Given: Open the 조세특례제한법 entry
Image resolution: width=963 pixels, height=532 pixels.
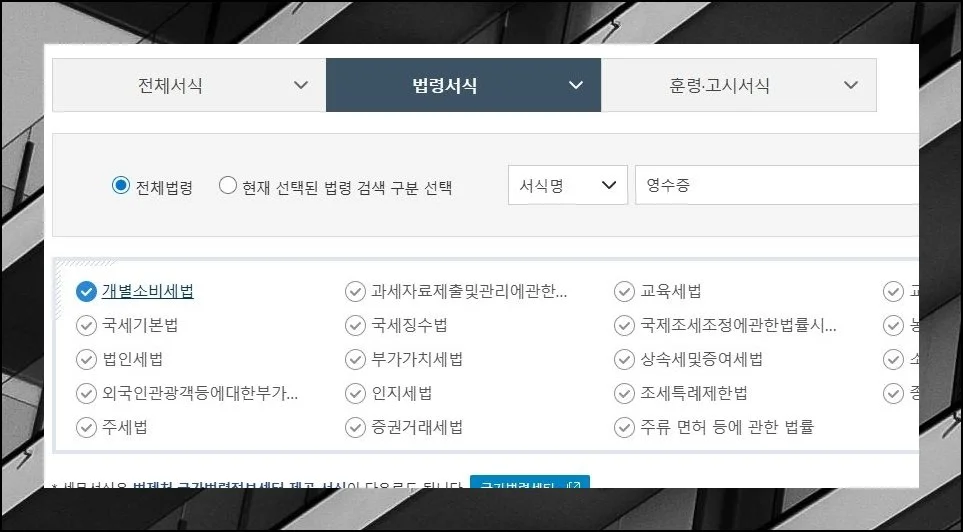Looking at the screenshot, I should [694, 393].
